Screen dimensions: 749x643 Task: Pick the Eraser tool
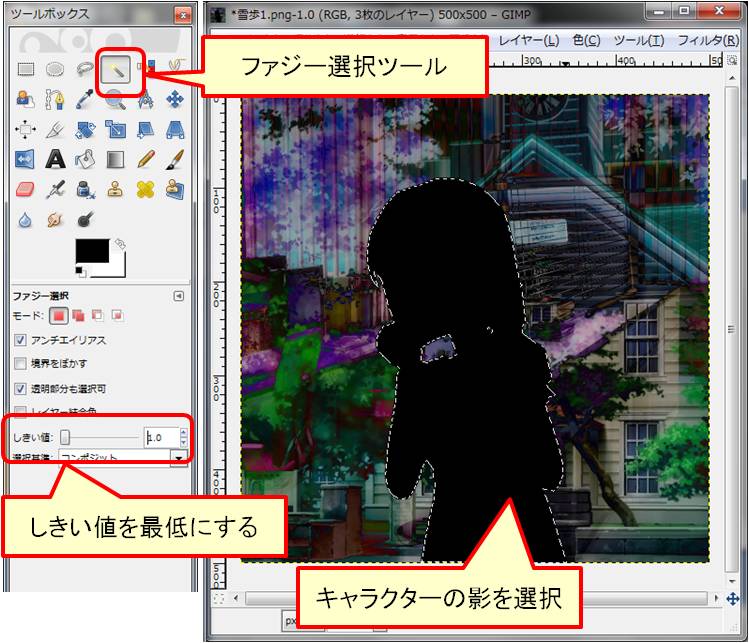coord(25,189)
